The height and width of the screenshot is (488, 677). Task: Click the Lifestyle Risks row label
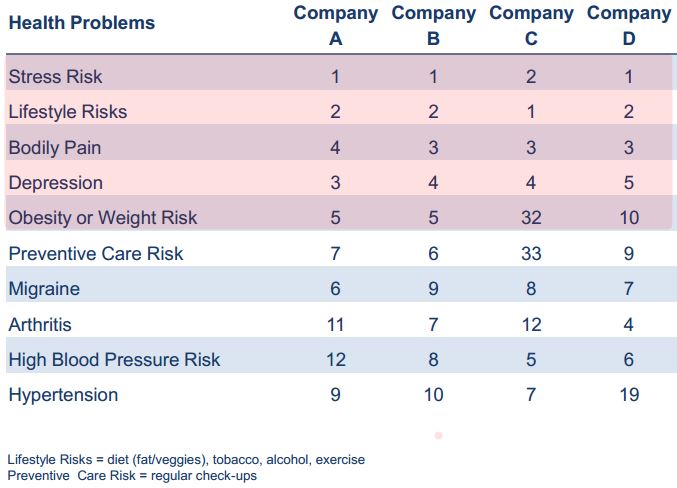point(68,112)
